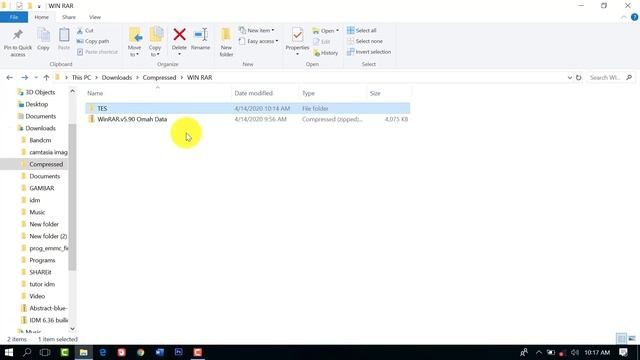Screen dimensions: 640x360
Task: Go forward with the forward arrow
Action: click(x=24, y=78)
